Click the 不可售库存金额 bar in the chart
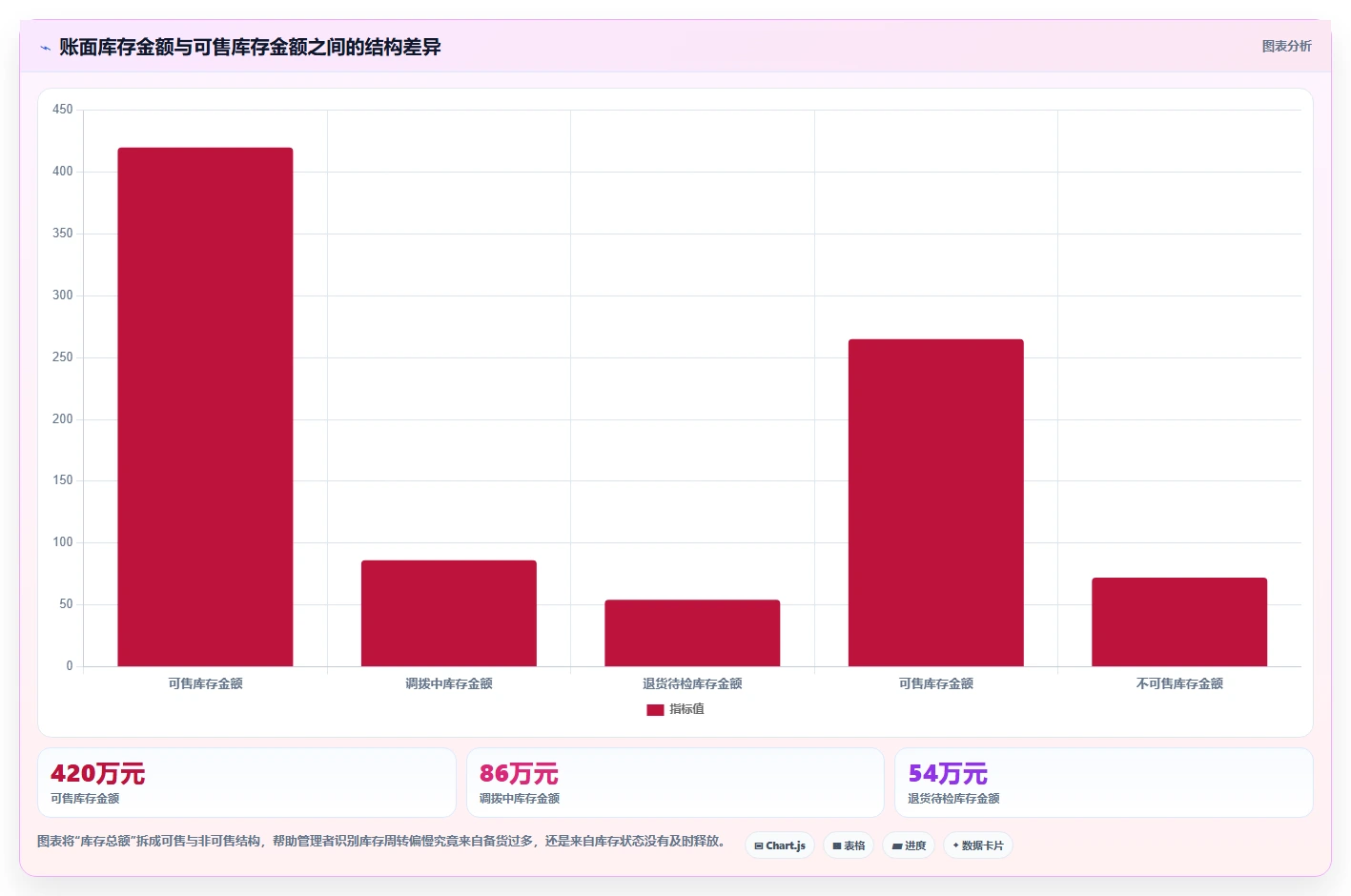Viewport: 1351px width, 896px height. coord(1179,621)
